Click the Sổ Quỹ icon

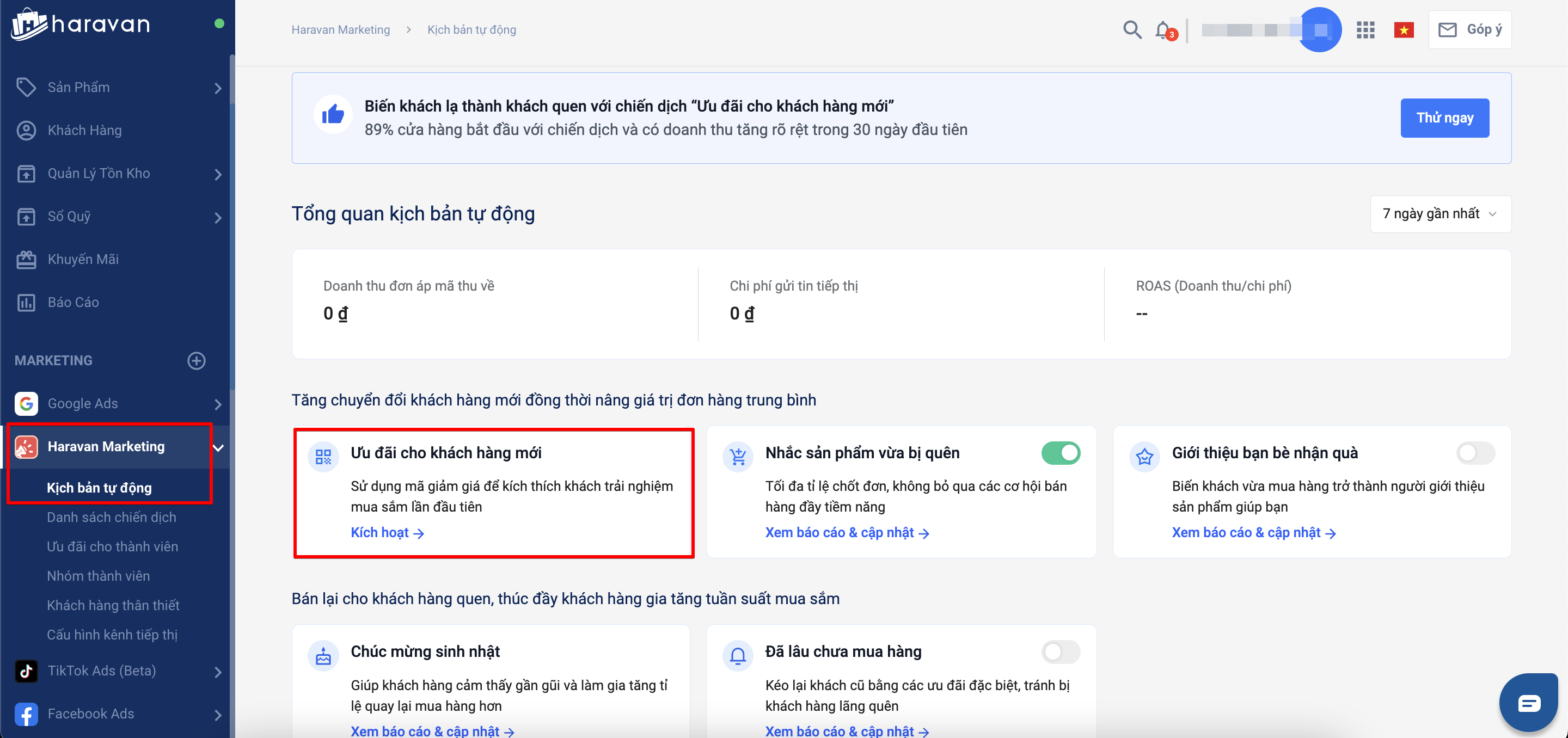coord(26,217)
